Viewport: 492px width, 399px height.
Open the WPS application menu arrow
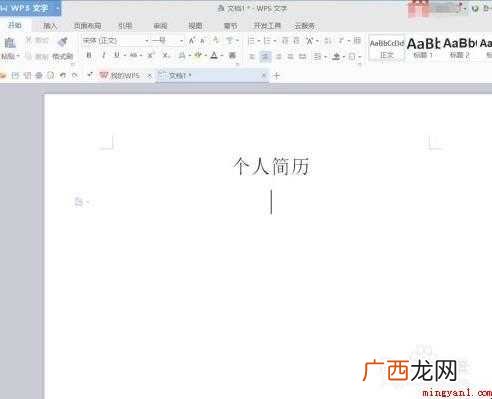57,8
